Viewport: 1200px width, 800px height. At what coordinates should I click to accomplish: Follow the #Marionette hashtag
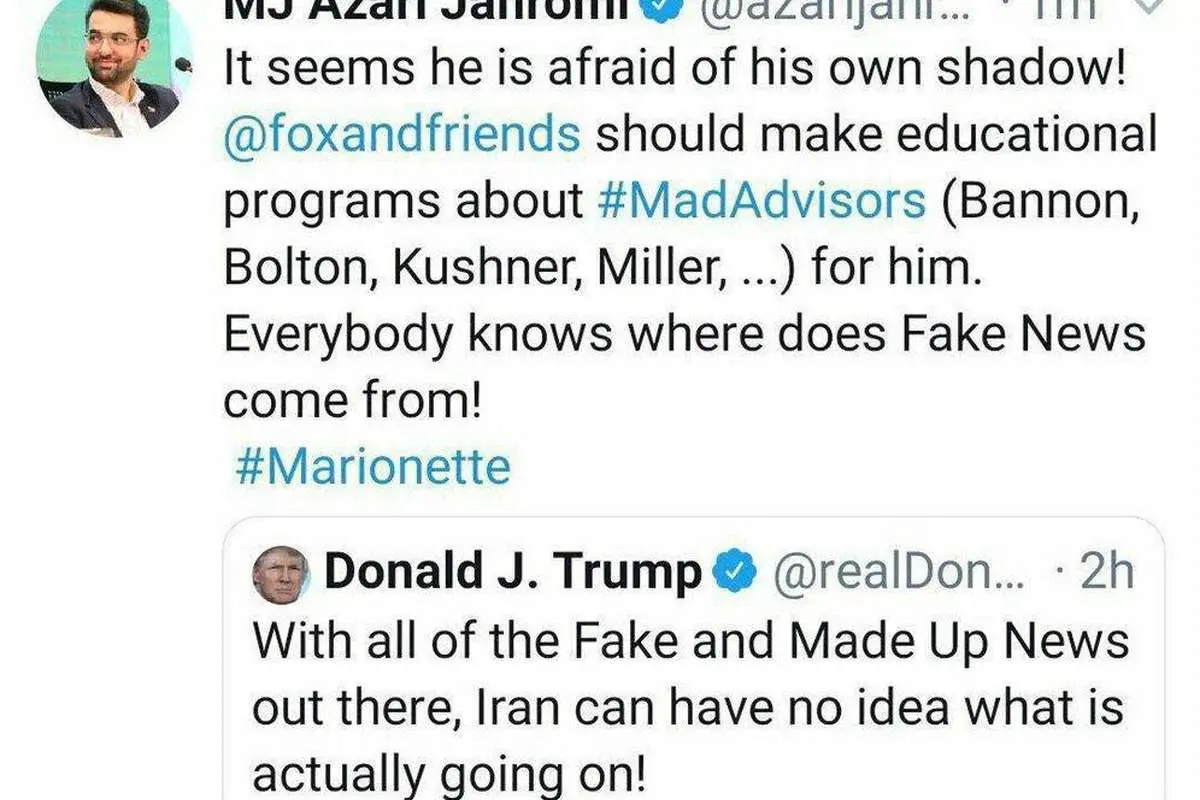(x=373, y=466)
